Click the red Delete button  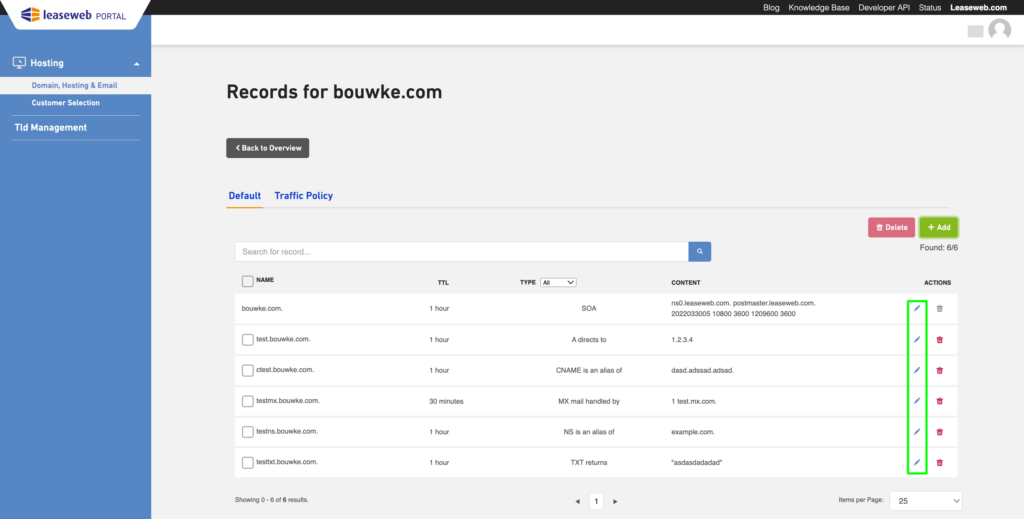891,227
